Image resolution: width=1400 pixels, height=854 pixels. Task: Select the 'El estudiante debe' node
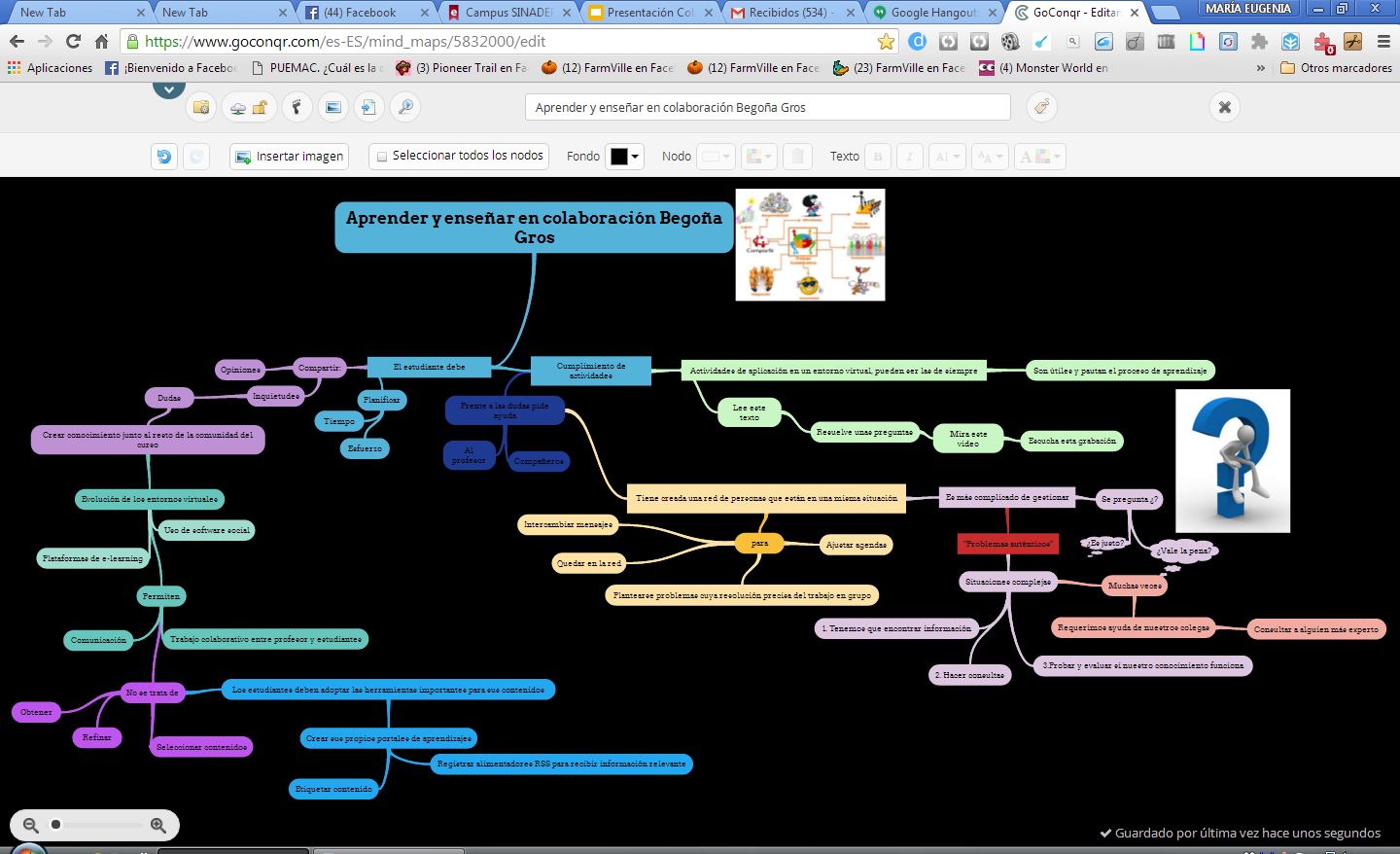click(429, 367)
